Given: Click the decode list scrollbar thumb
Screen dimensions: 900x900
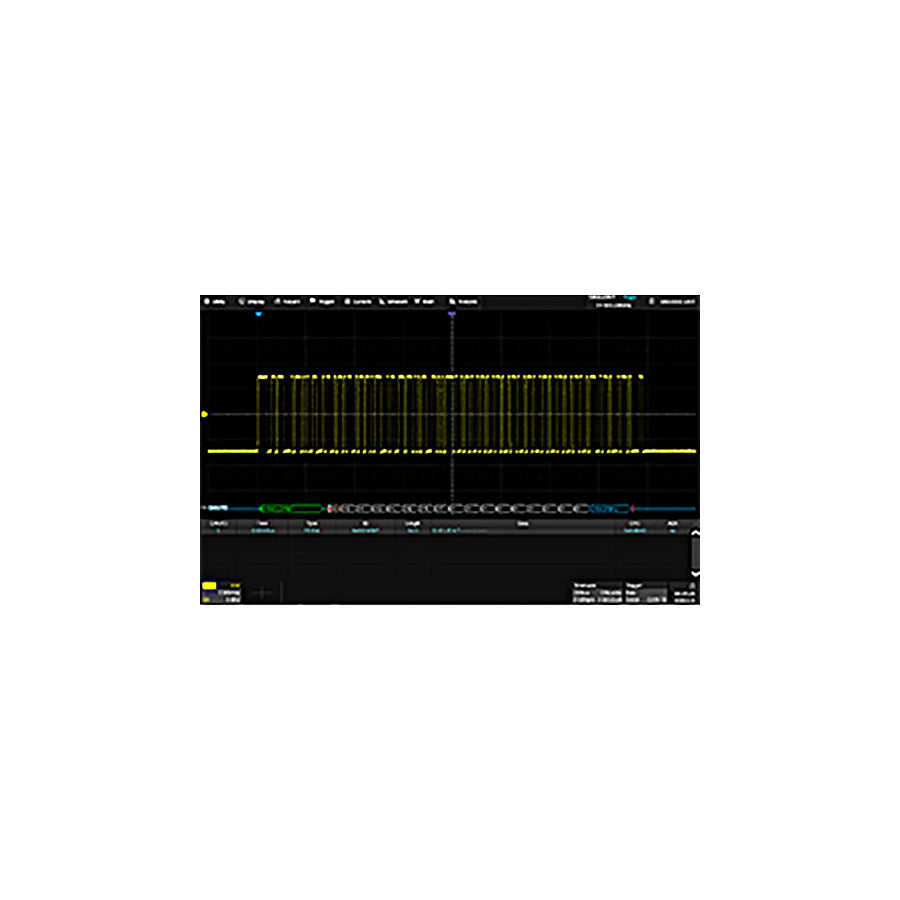Looking at the screenshot, I should pos(695,553).
